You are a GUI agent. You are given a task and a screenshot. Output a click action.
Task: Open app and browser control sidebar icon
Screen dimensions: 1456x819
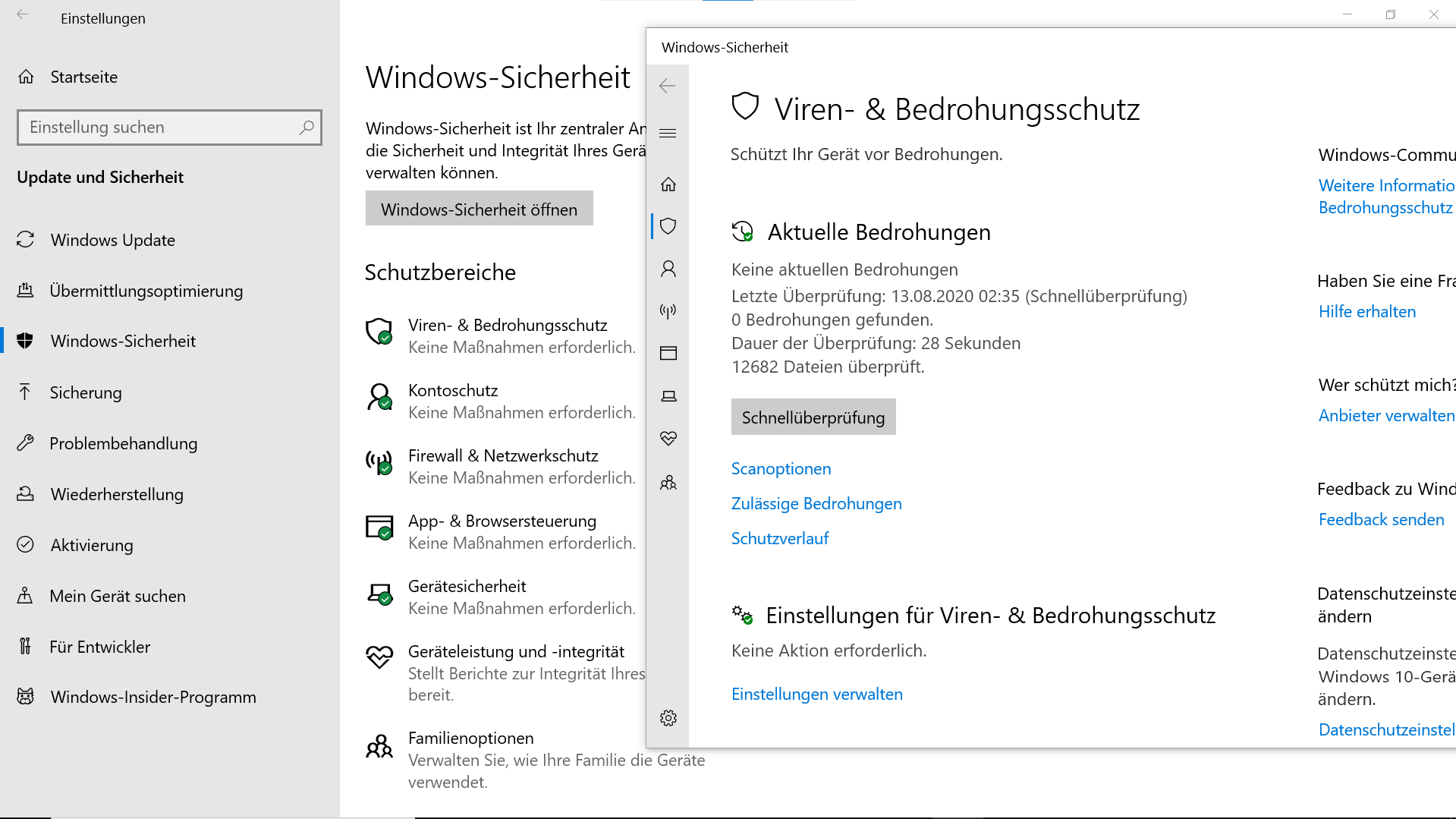(x=668, y=353)
